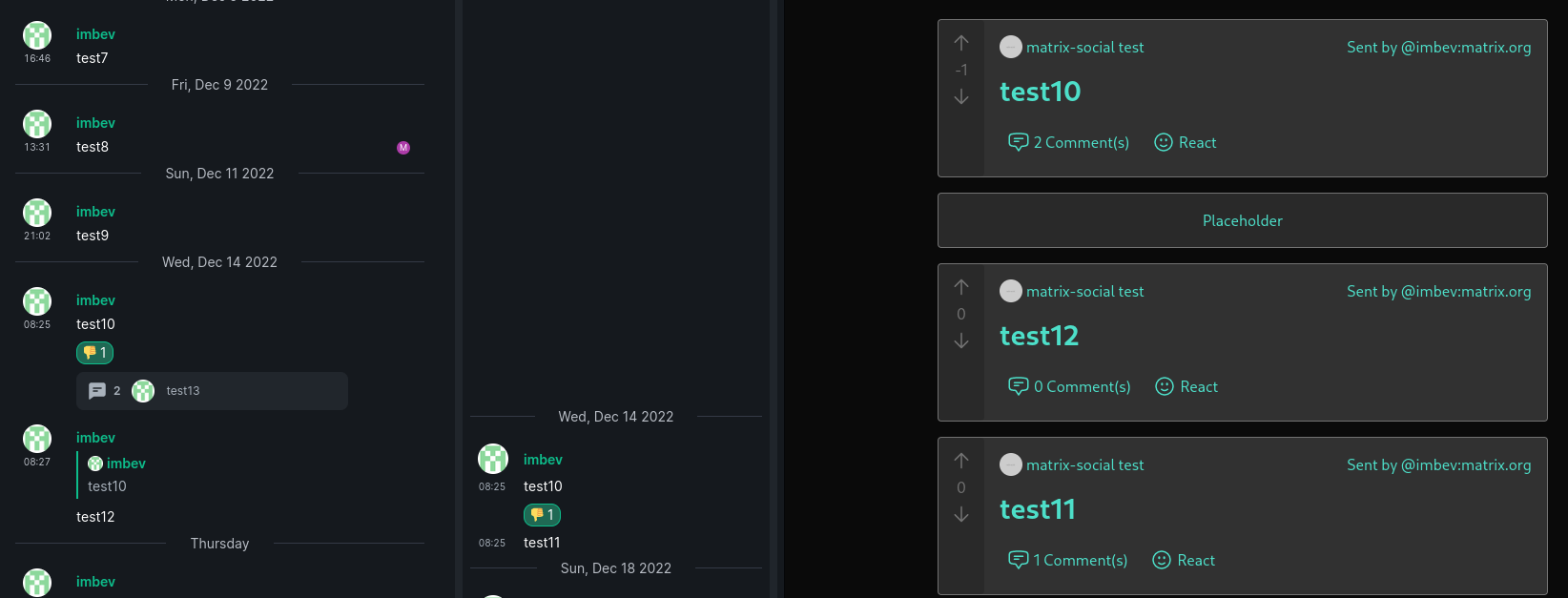Open 0 Comment(s) on the test12 post

point(1069,386)
